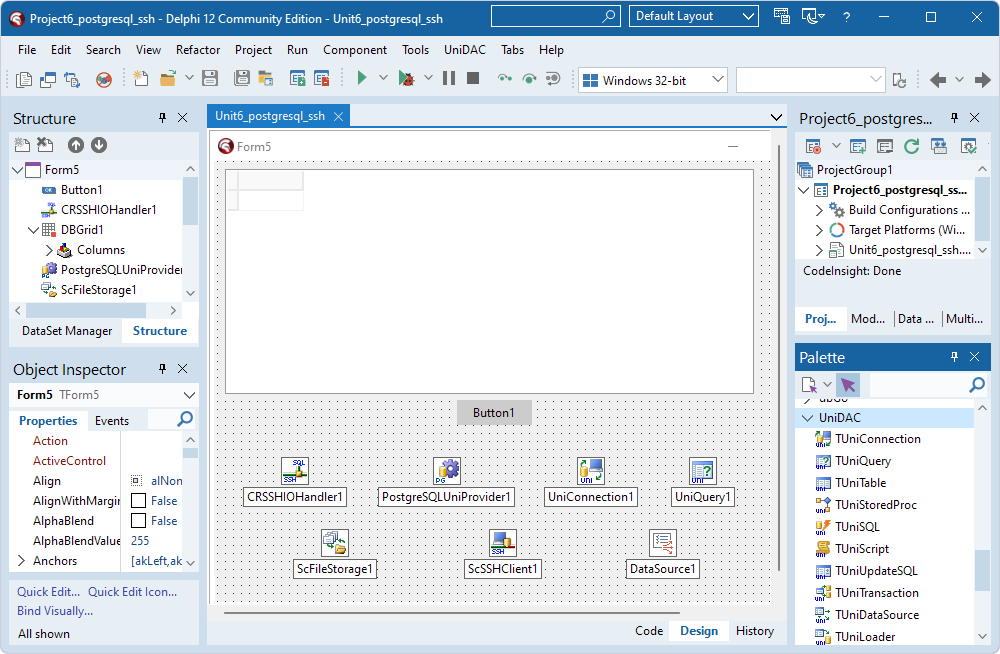Expand the Anchors property

21,561
